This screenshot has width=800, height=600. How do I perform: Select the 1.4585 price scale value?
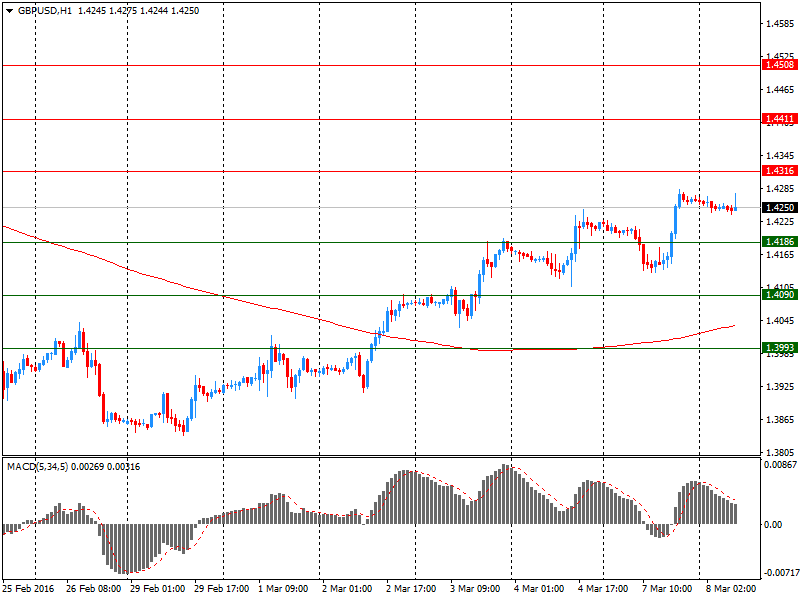(781, 23)
